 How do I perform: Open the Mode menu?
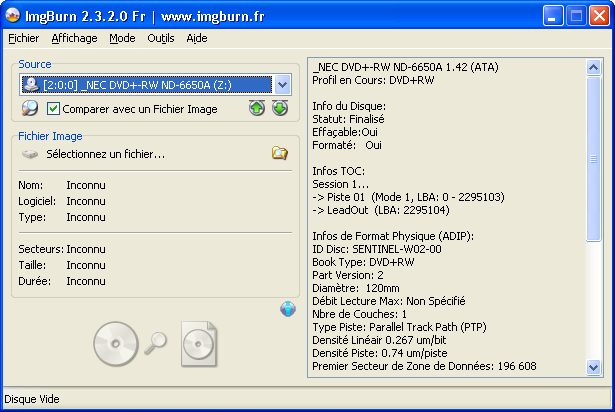[122, 38]
